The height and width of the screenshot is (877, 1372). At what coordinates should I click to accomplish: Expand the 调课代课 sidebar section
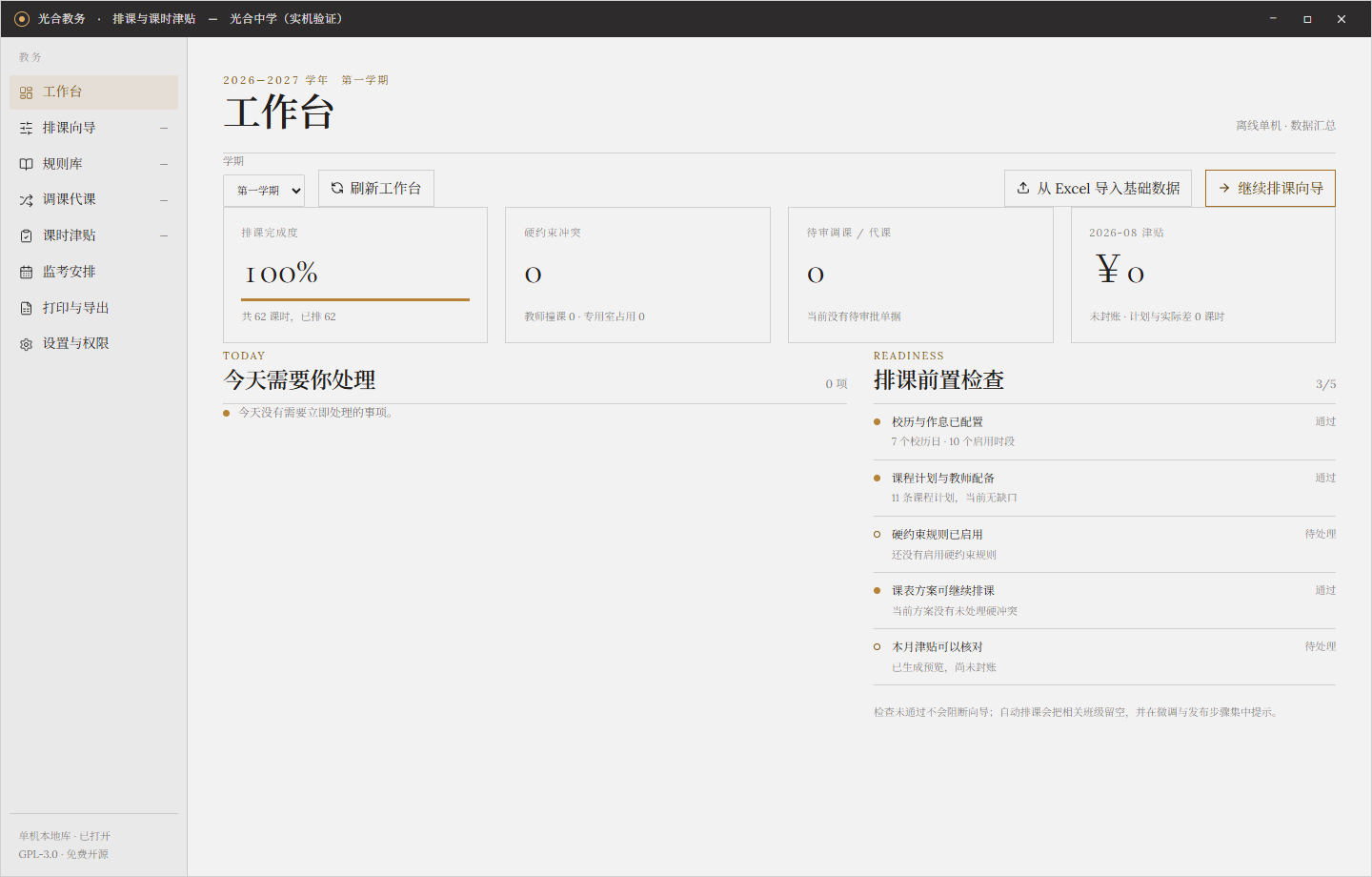[164, 200]
